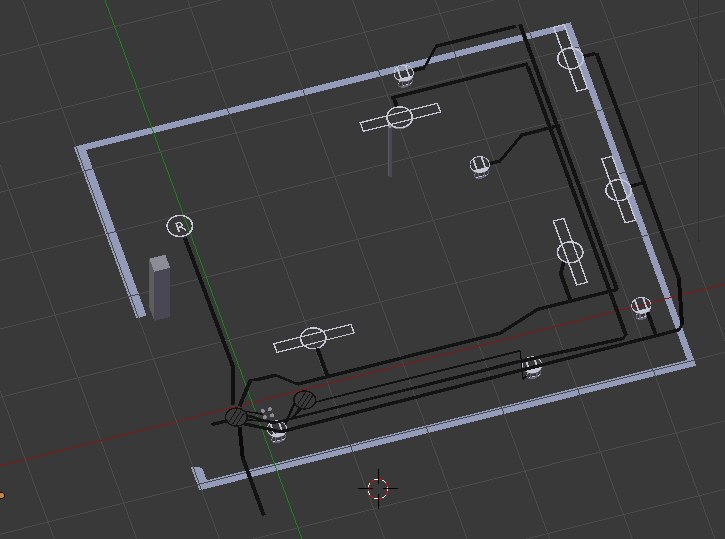Click the red-white 3D cursor crosshair
Image resolution: width=725 pixels, height=539 pixels.
click(x=378, y=489)
